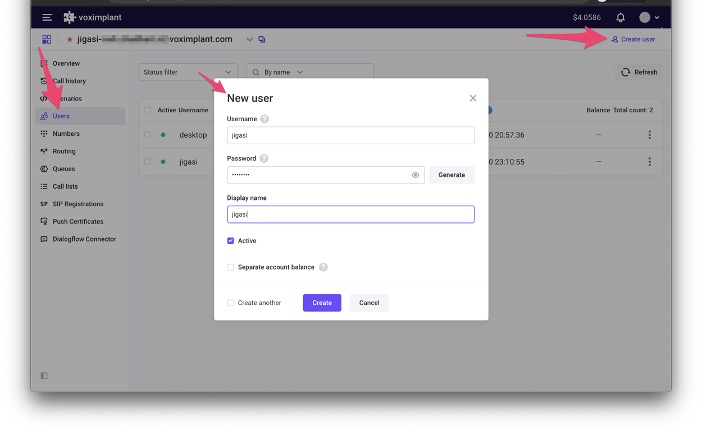Viewport: 702px width, 432px height.
Task: Open the hamburger navigation menu
Action: tap(47, 17)
